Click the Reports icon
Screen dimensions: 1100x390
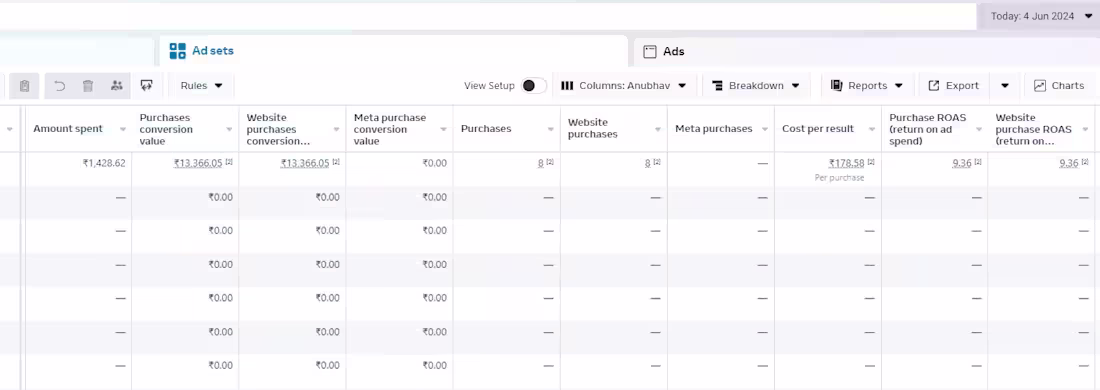pos(836,86)
